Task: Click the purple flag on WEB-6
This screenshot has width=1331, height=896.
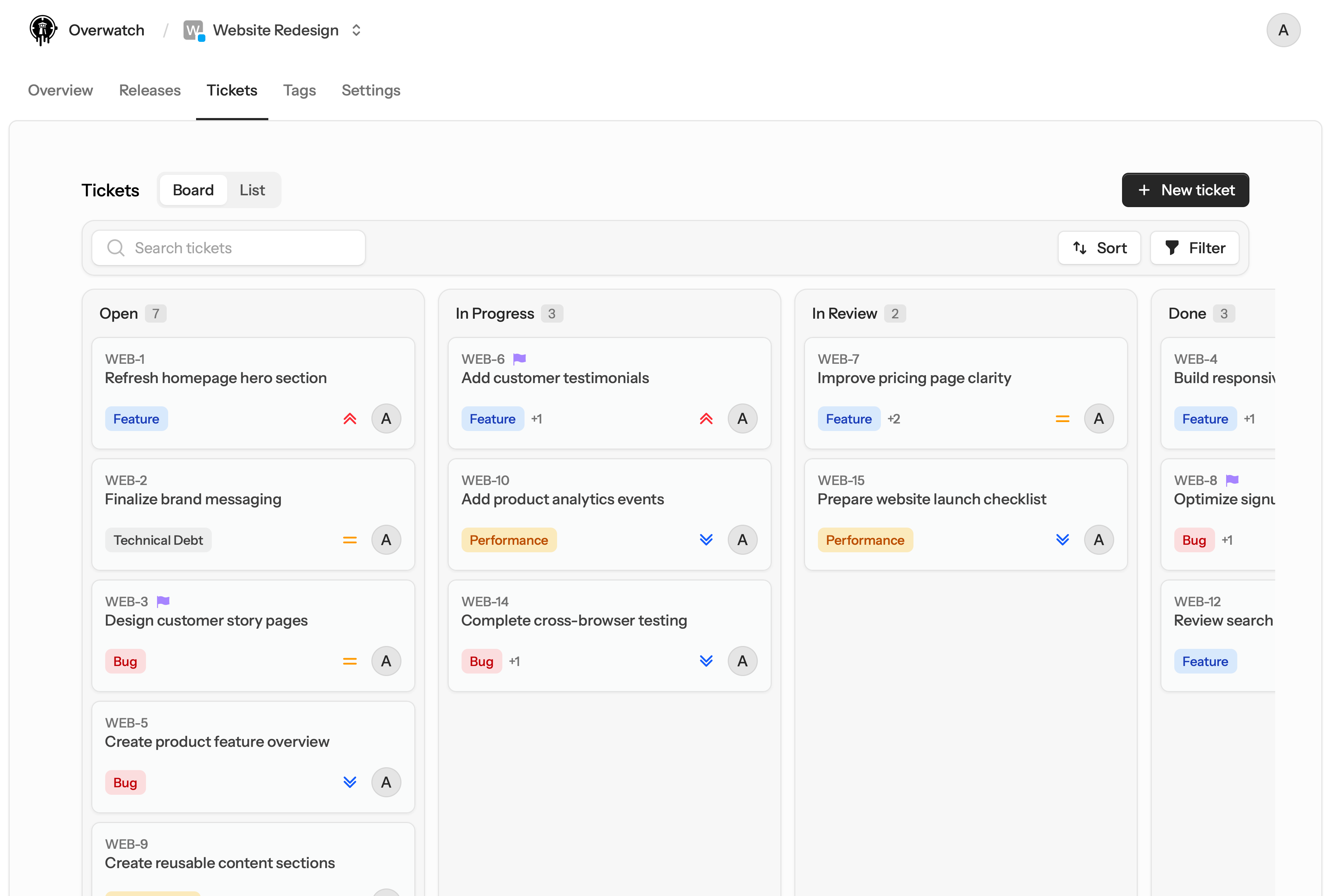Action: coord(520,359)
